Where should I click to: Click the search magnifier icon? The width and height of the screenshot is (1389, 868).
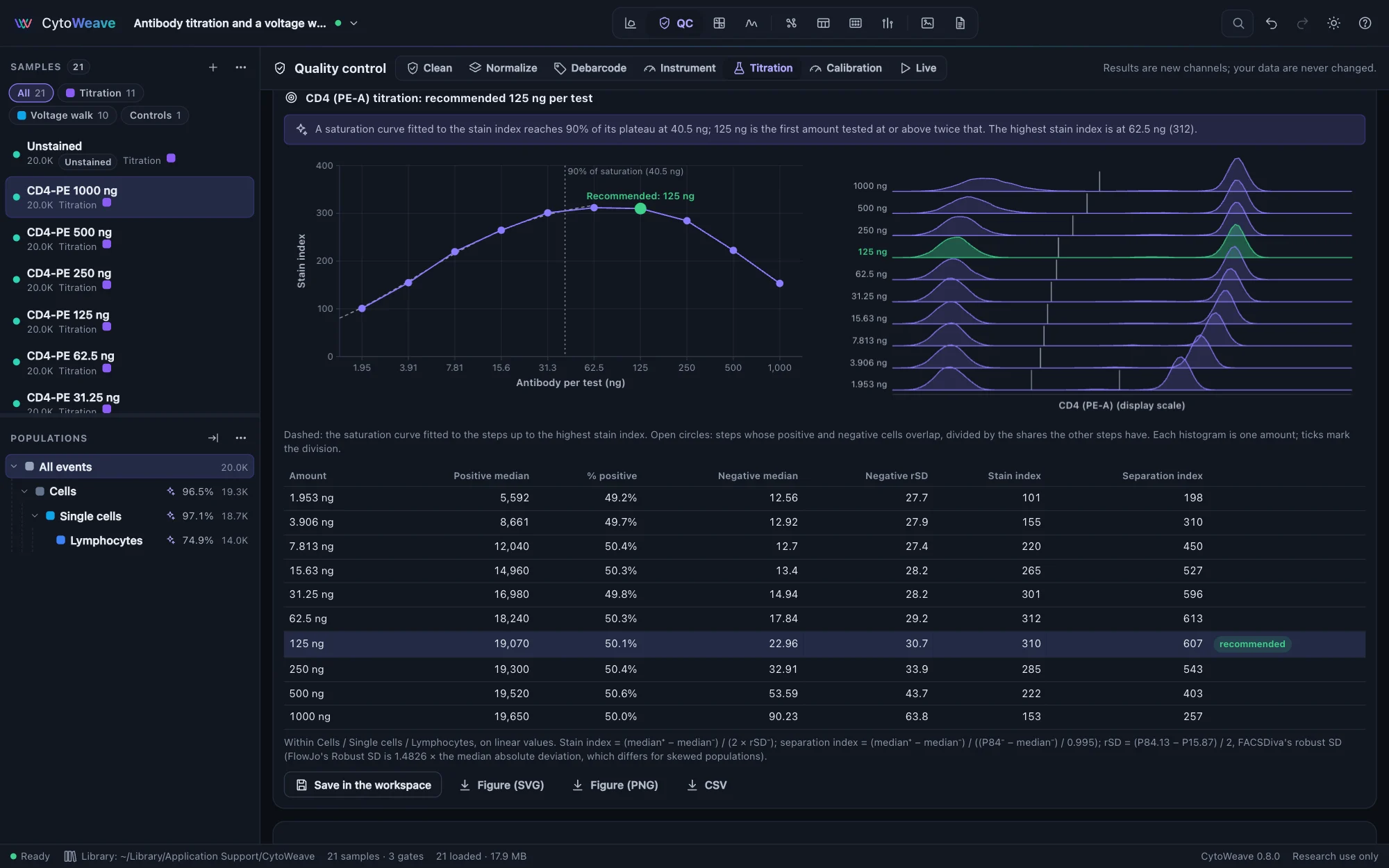[x=1238, y=23]
